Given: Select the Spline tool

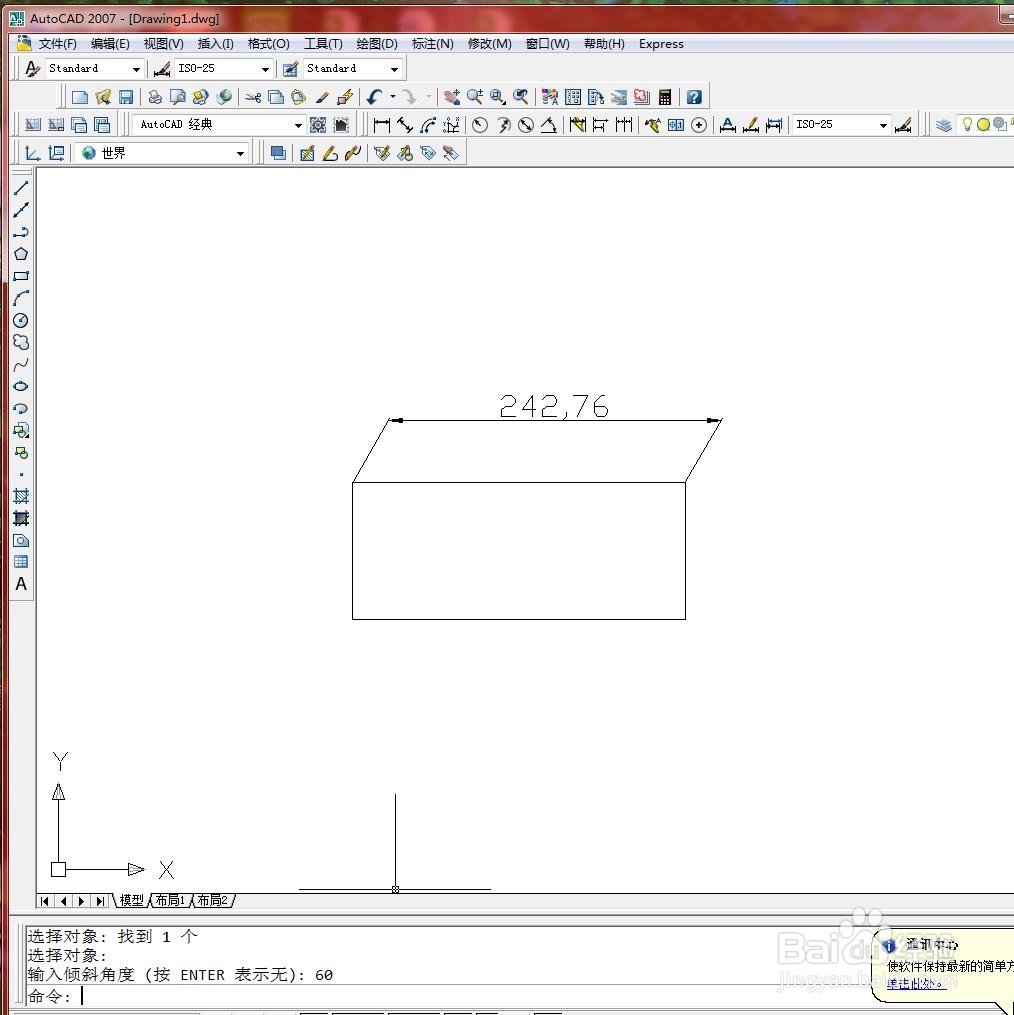Looking at the screenshot, I should point(21,364).
